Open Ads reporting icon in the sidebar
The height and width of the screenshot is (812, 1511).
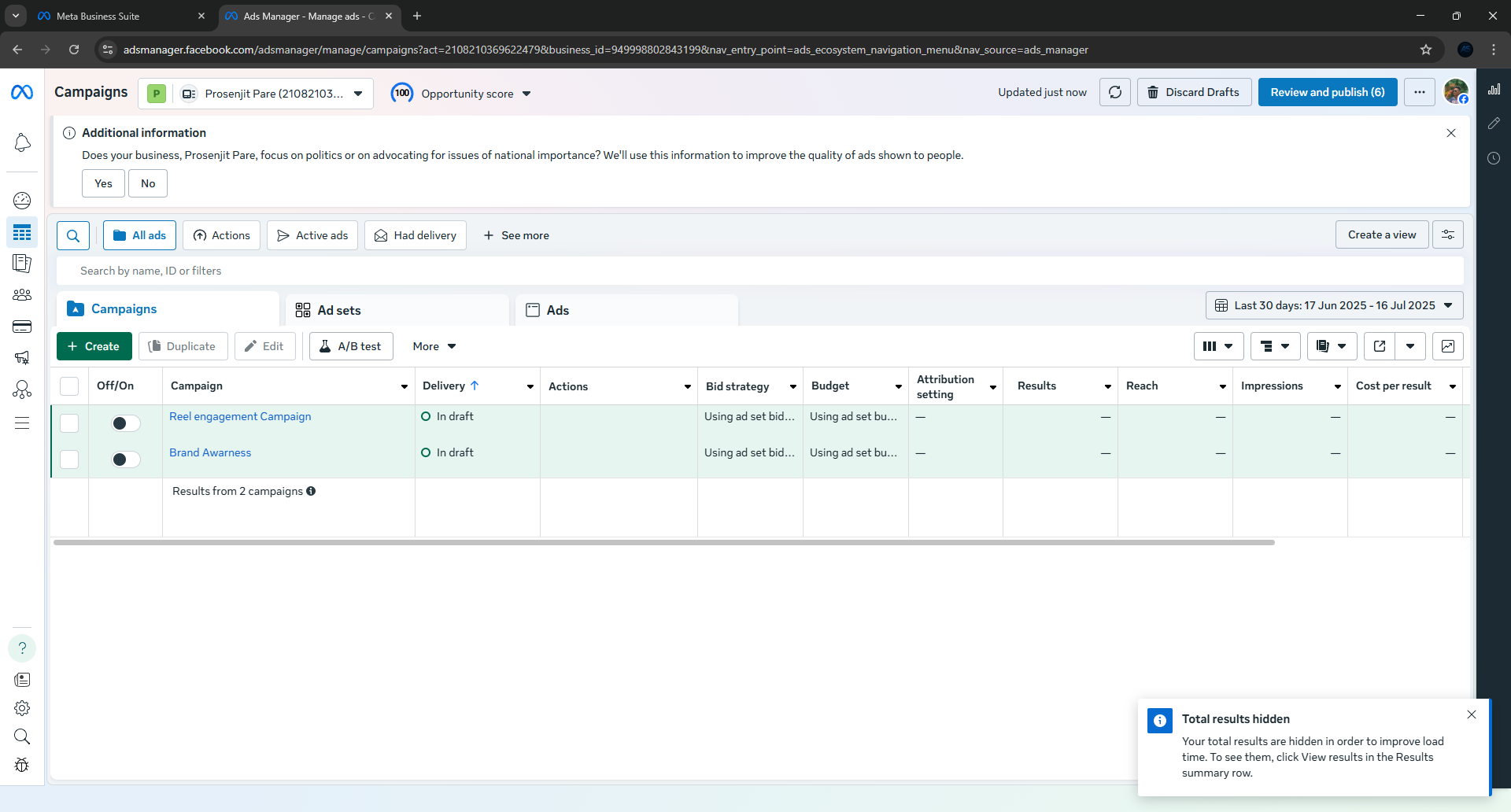22,264
